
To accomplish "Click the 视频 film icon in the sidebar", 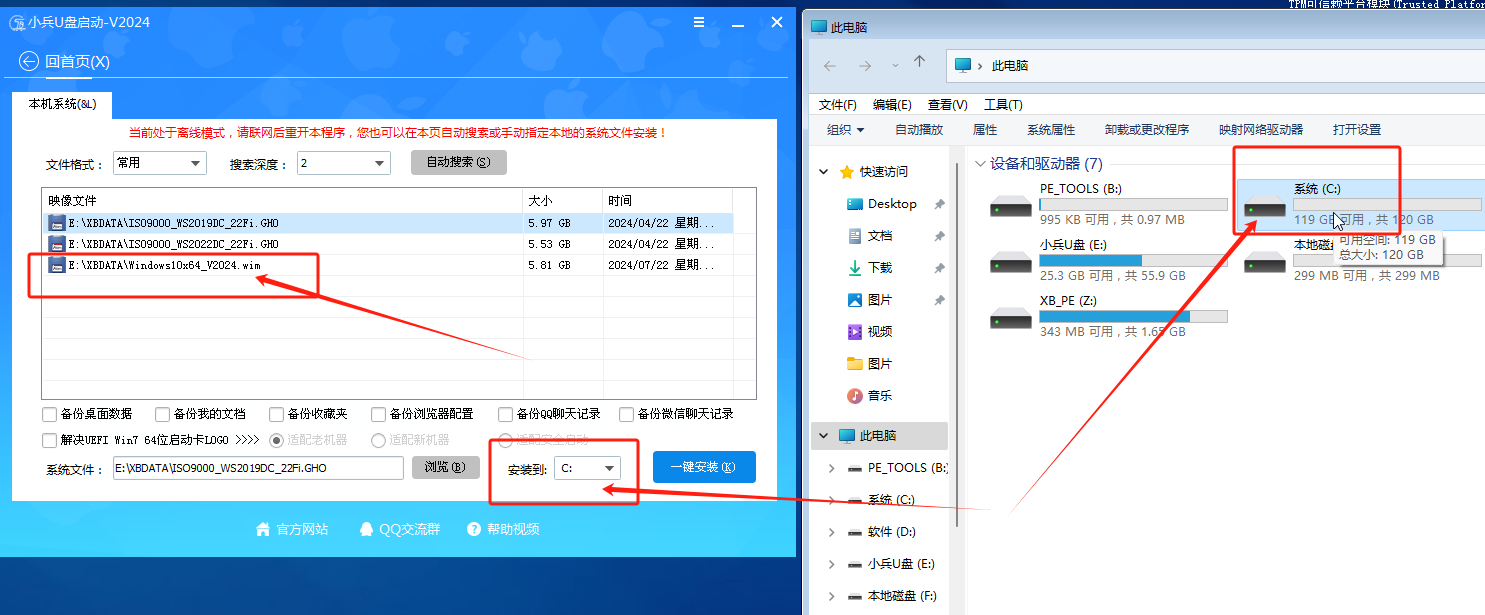I will click(x=855, y=332).
